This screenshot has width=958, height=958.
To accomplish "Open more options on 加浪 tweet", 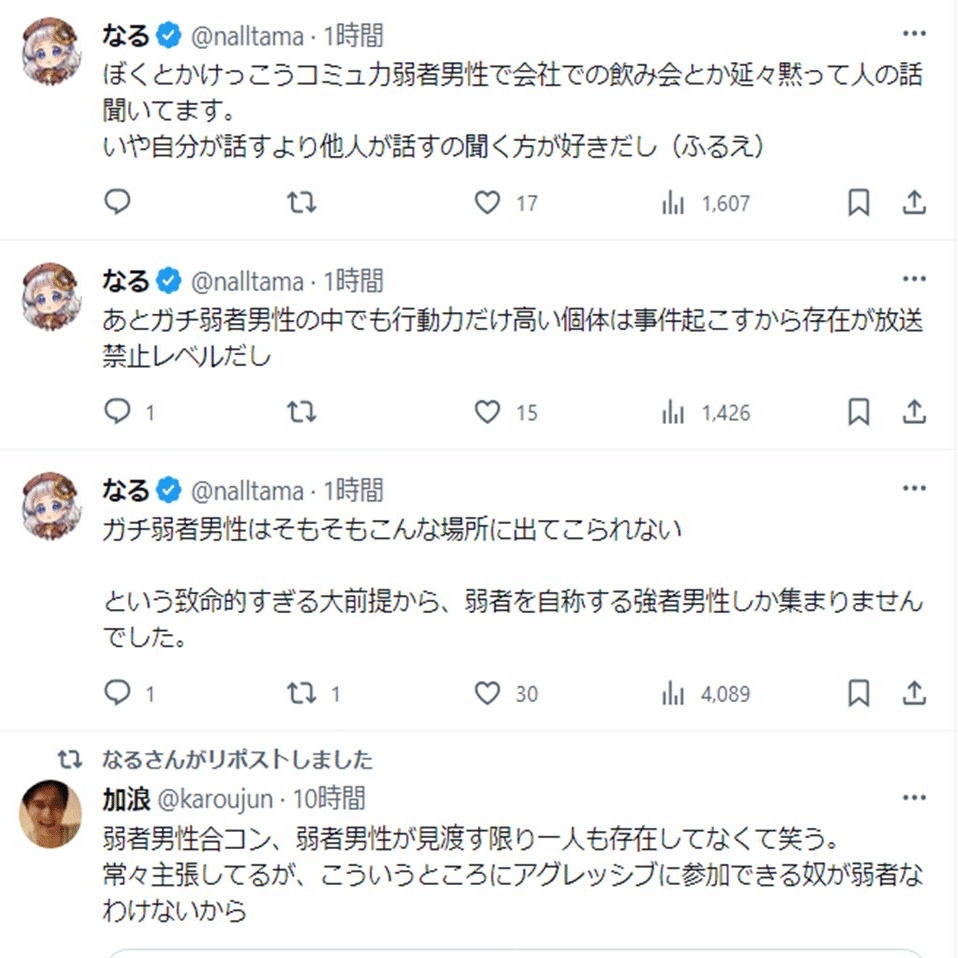I will (x=914, y=798).
